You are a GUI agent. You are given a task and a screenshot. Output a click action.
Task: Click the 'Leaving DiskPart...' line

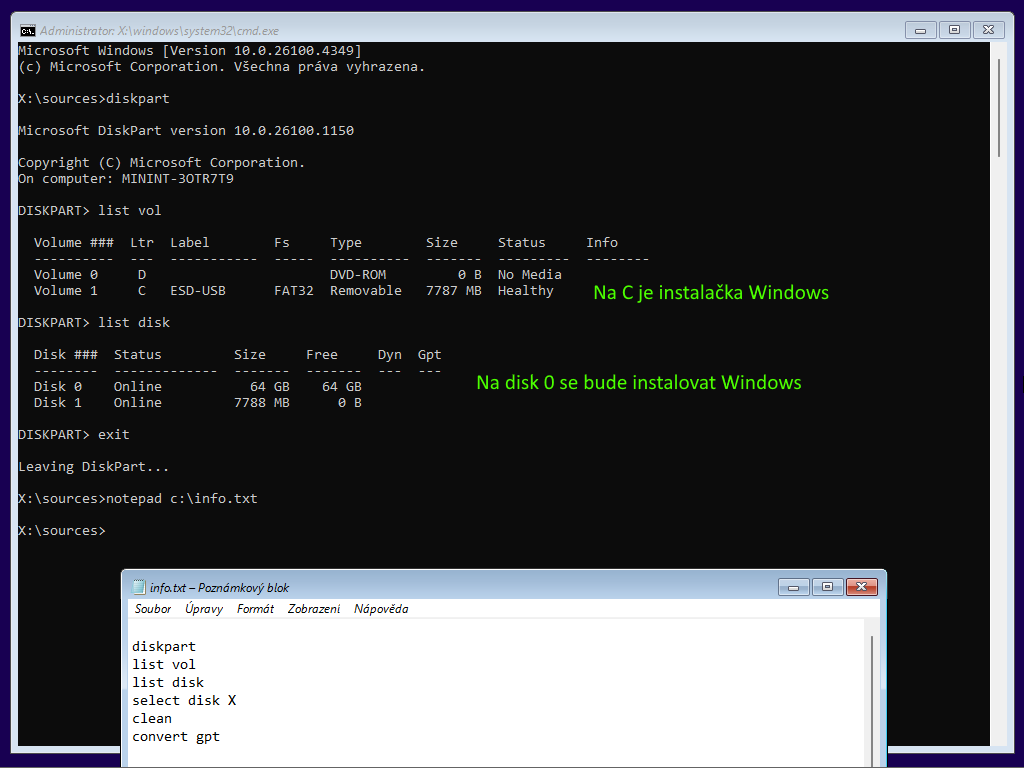[93, 467]
